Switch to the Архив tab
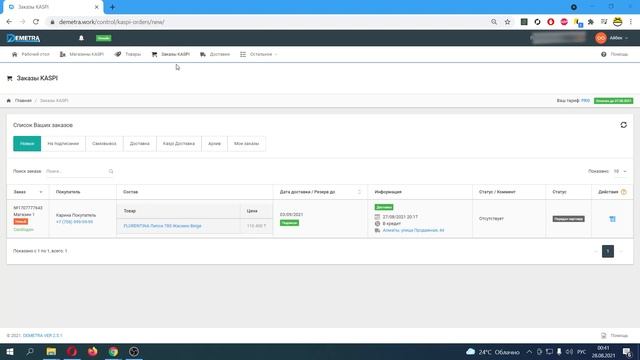640x360 pixels. [x=214, y=144]
